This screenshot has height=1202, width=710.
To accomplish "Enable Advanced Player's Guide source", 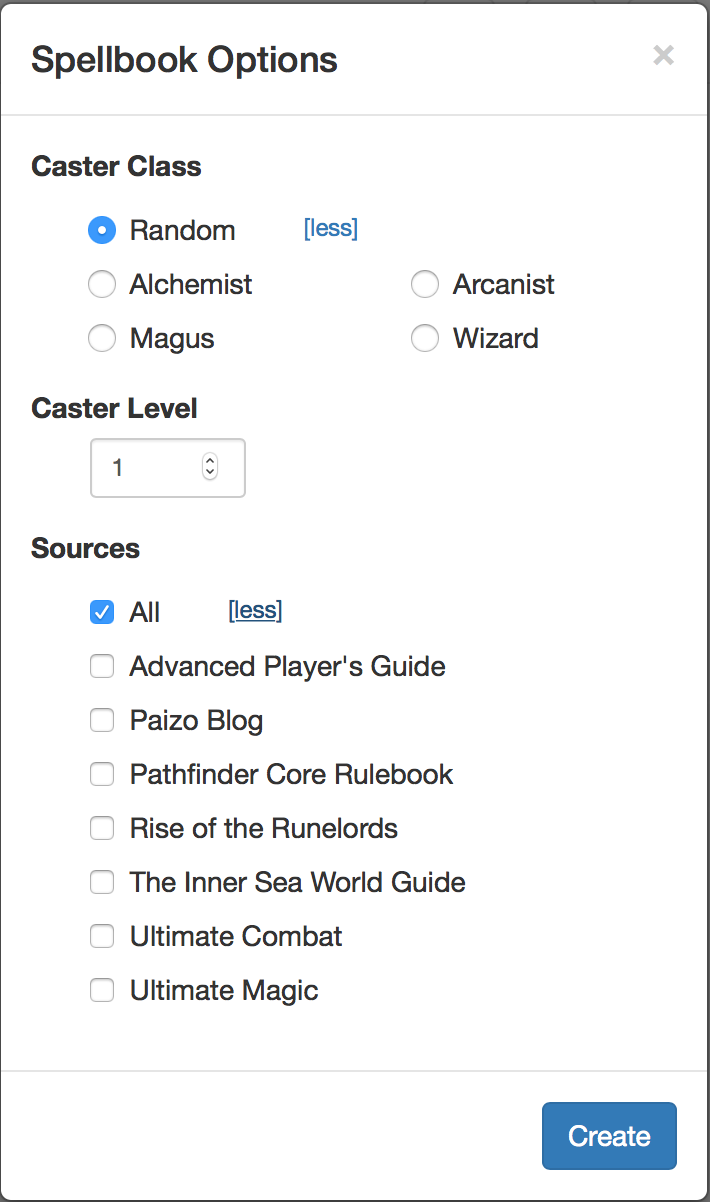I will tap(102, 666).
